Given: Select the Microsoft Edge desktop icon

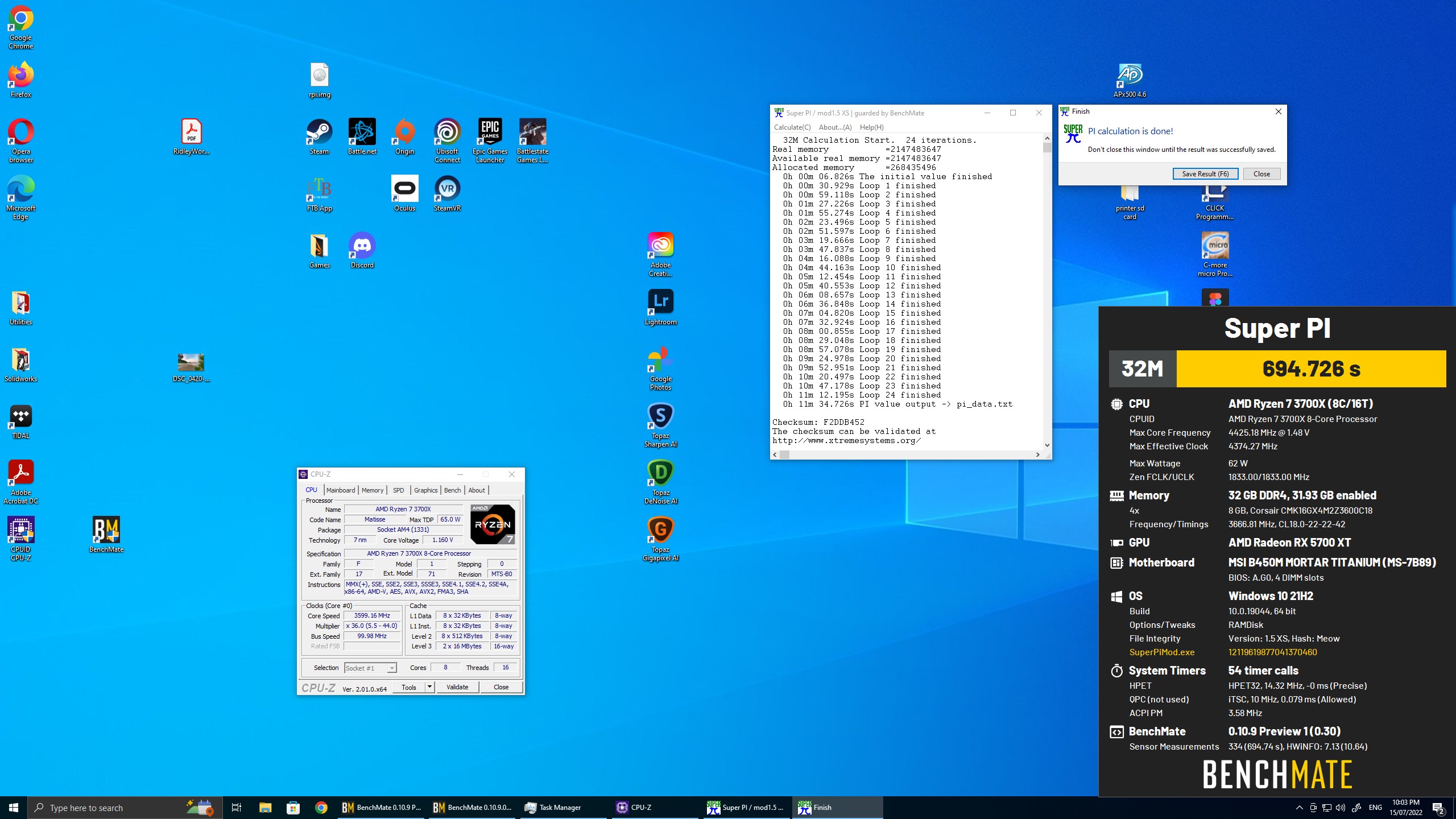Looking at the screenshot, I should pyautogui.click(x=20, y=197).
